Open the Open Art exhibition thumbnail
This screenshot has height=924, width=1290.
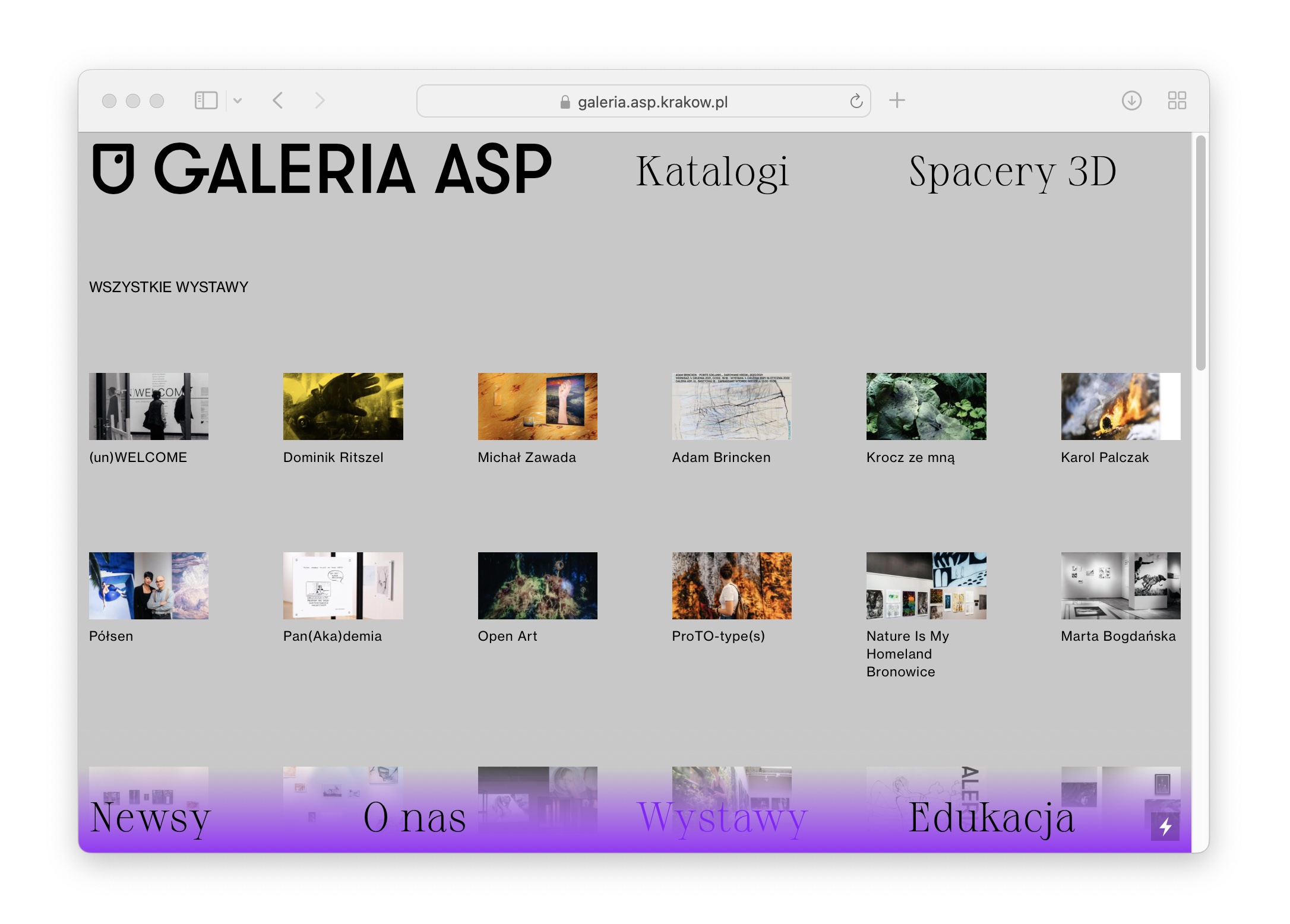pos(537,586)
